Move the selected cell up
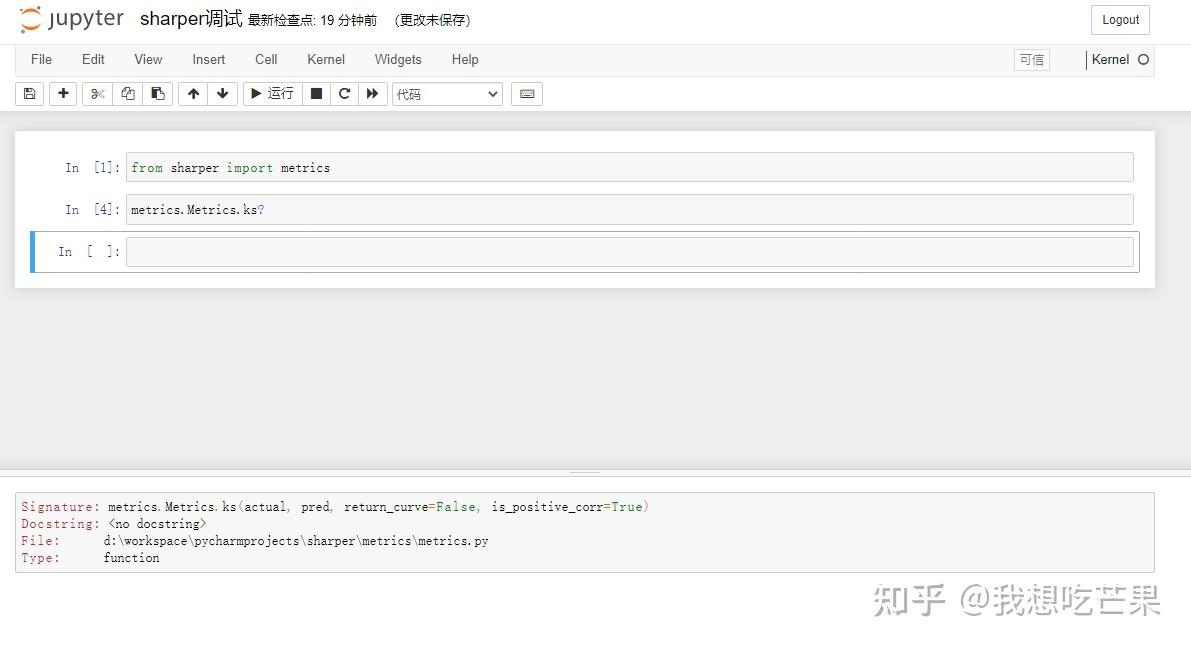Image resolution: width=1191 pixels, height=648 pixels. [x=192, y=93]
